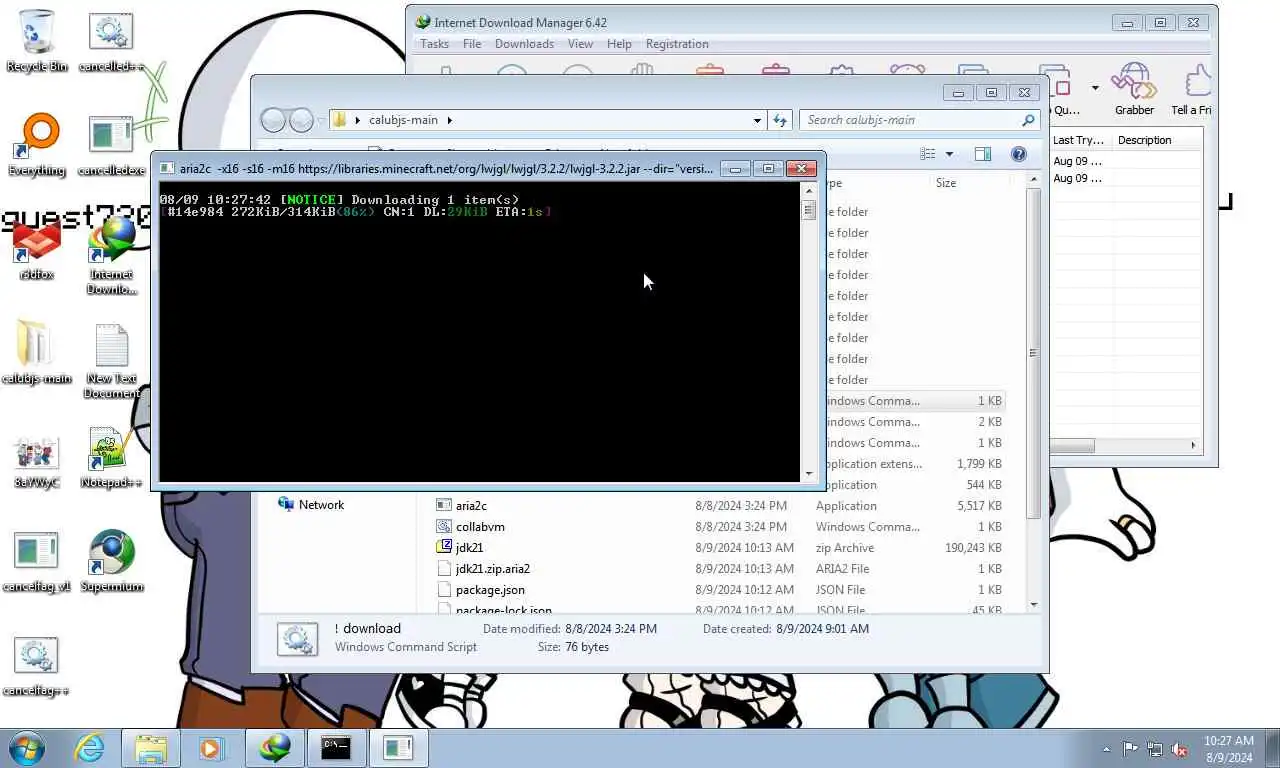
Task: Click the Action Center flag in the tray
Action: [1130, 749]
